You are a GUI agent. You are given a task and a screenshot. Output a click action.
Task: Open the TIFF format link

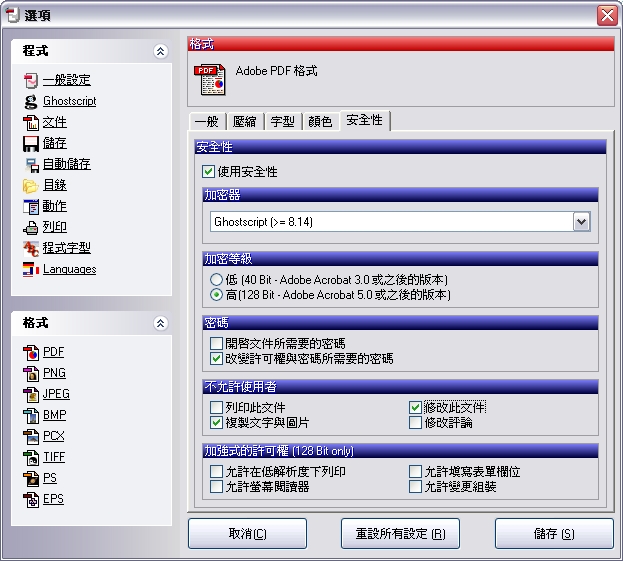54,457
